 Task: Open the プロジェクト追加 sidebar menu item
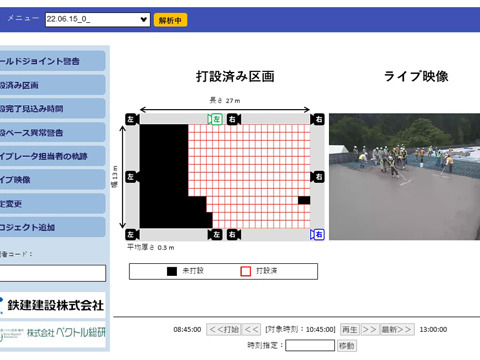click(x=52, y=227)
